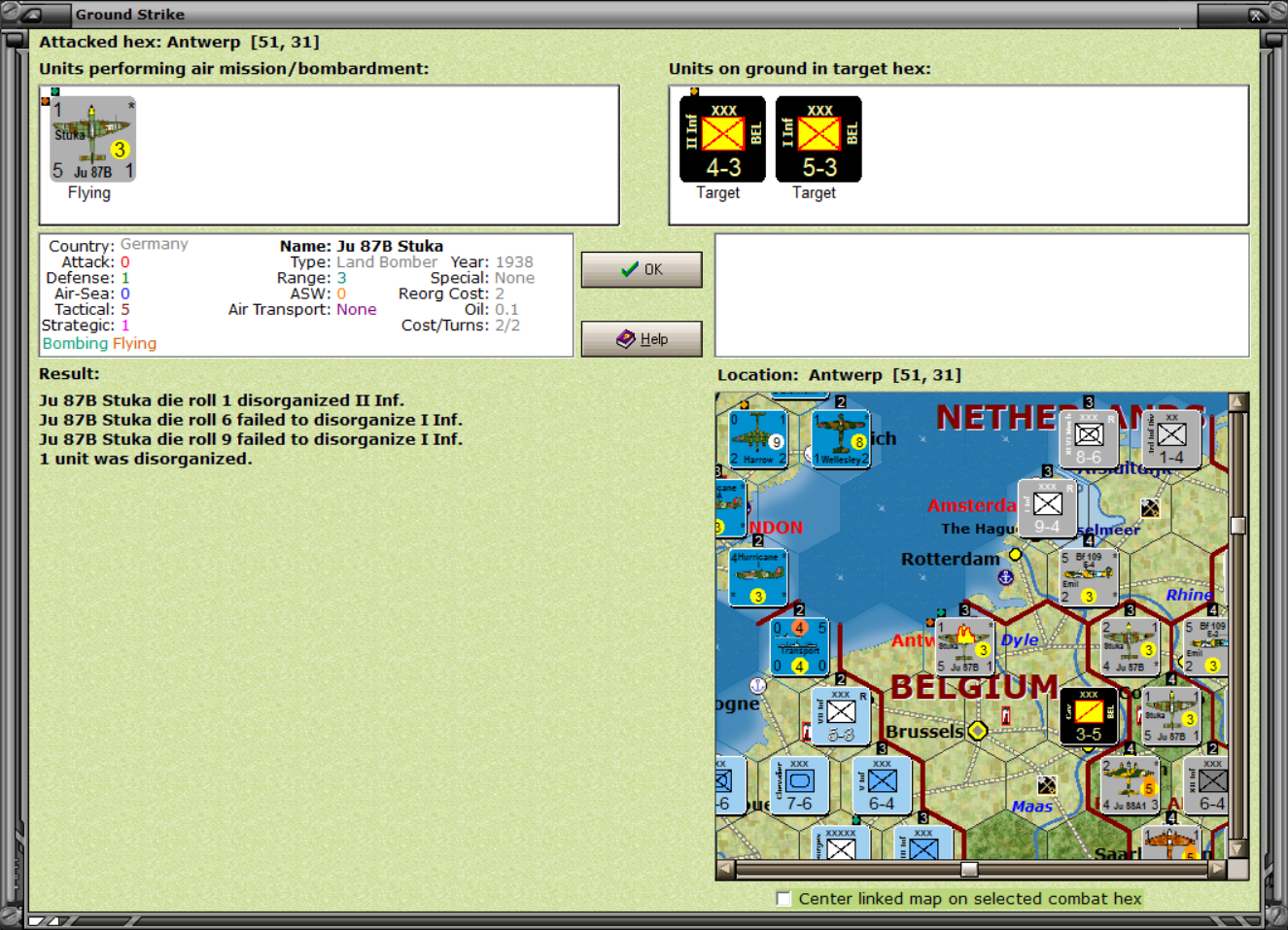The height and width of the screenshot is (930, 1288).
Task: Click the 'Bombing Flying' status text
Action: point(99,343)
